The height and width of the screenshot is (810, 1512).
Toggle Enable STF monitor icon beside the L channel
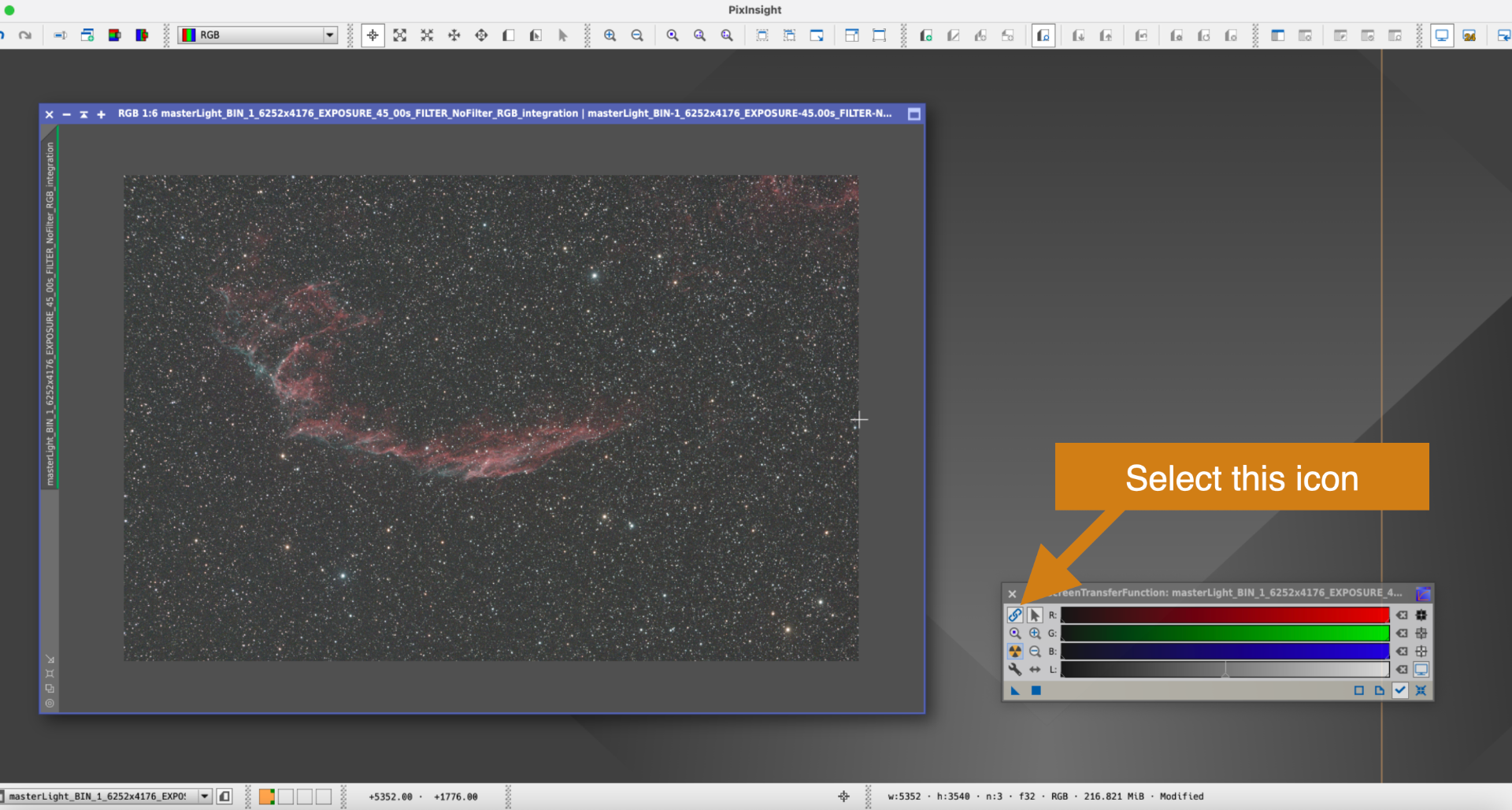pos(1421,670)
